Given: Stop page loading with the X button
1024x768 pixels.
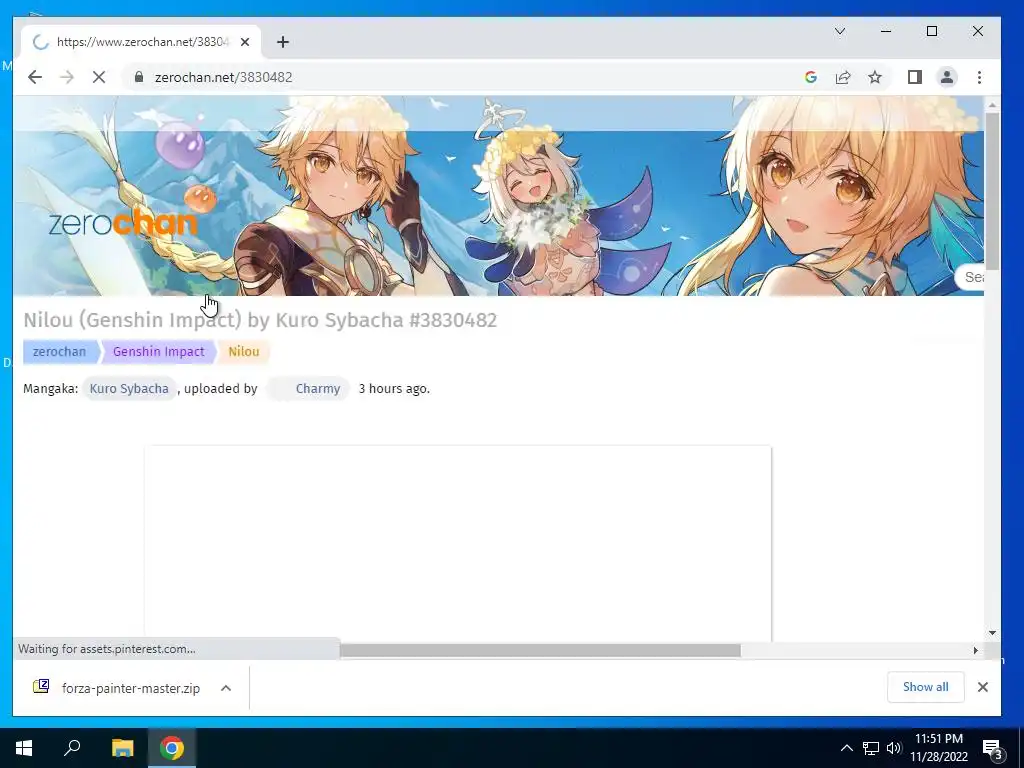Looking at the screenshot, I should tap(99, 77).
